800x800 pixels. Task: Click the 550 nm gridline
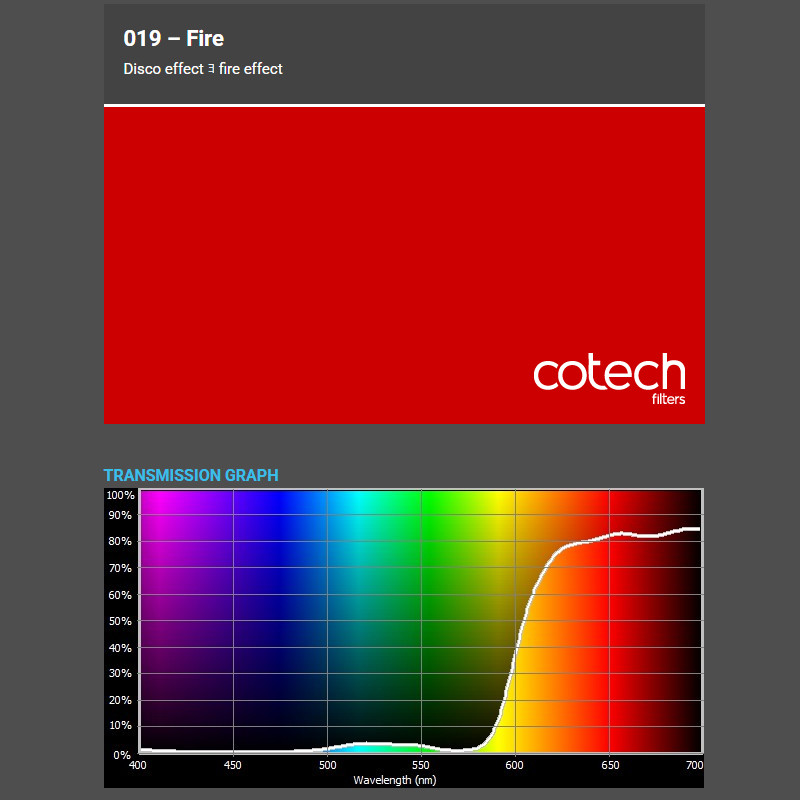pyautogui.click(x=419, y=620)
